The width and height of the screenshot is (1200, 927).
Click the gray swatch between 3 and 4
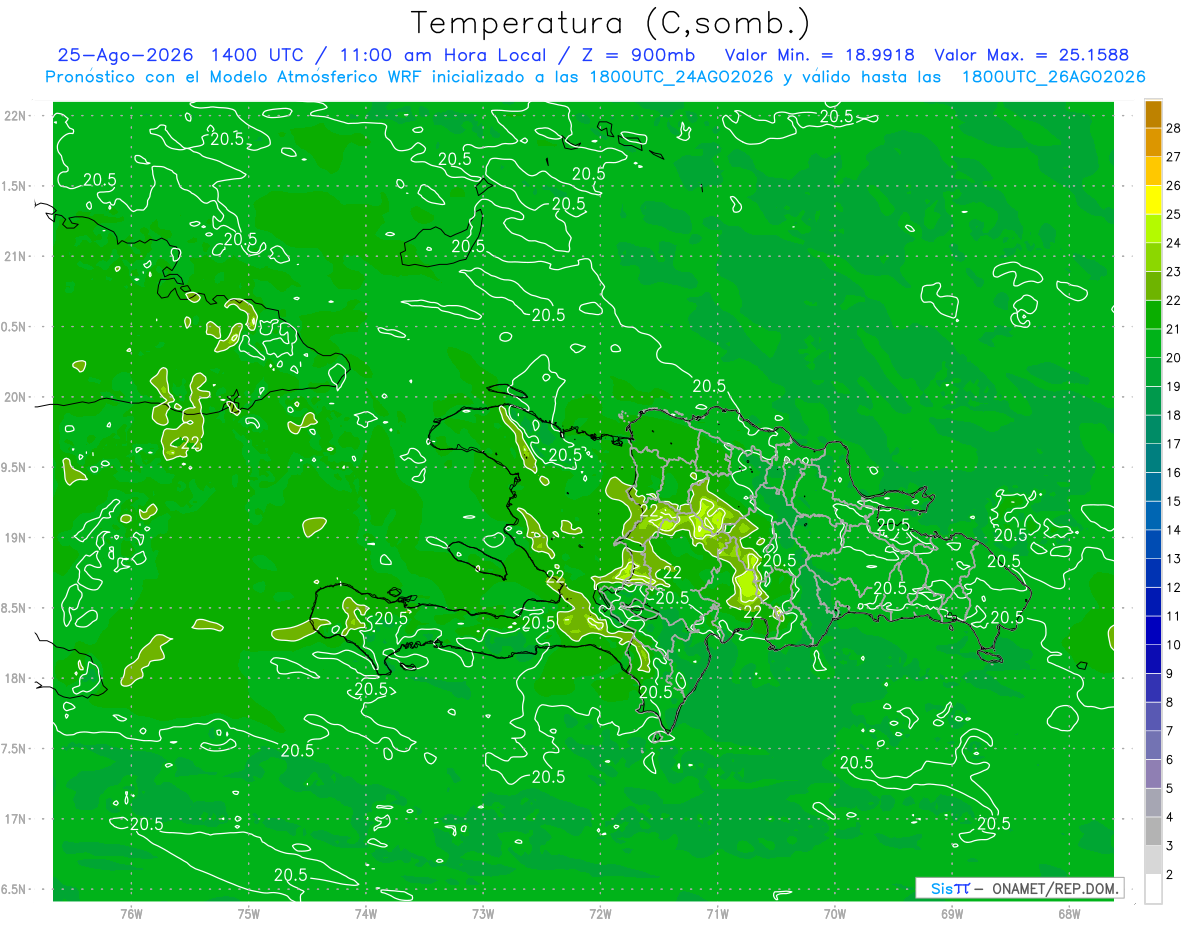coord(1153,832)
